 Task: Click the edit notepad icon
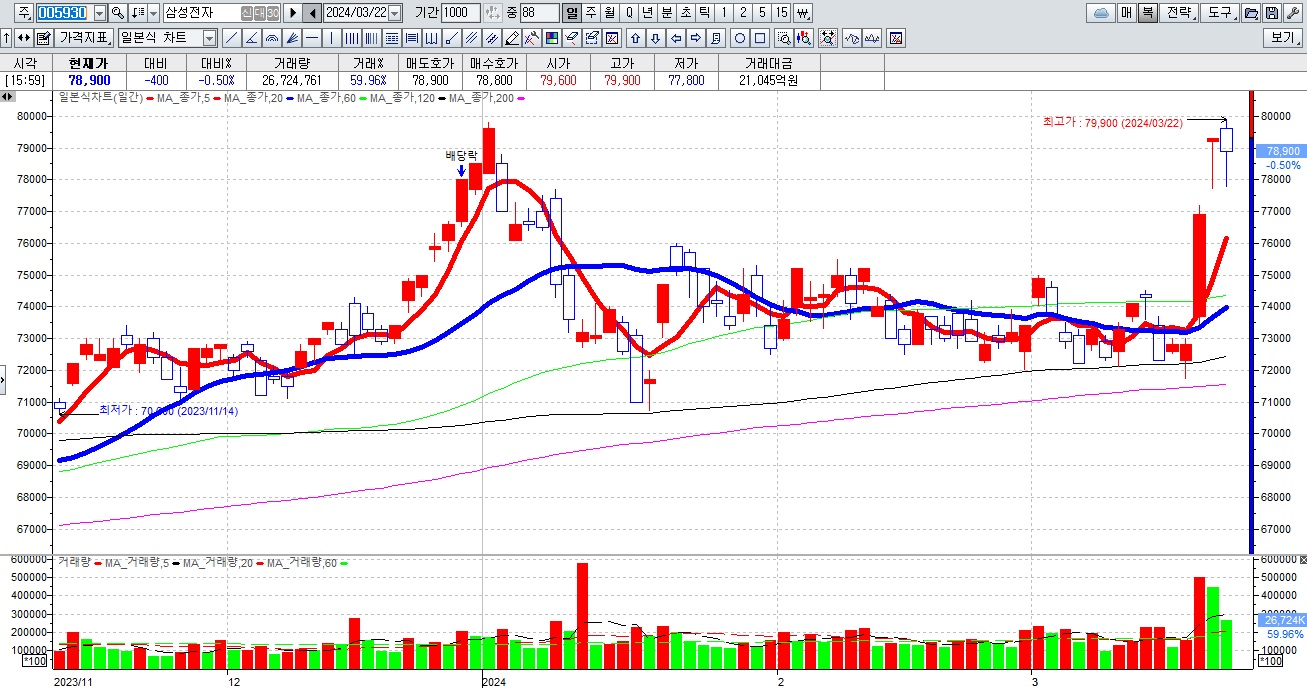coord(43,38)
